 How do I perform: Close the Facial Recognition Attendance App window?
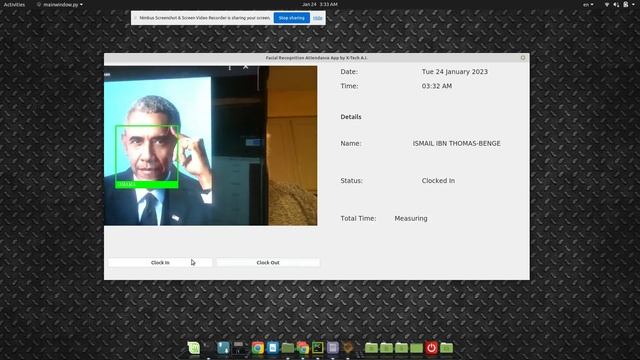pos(523,58)
